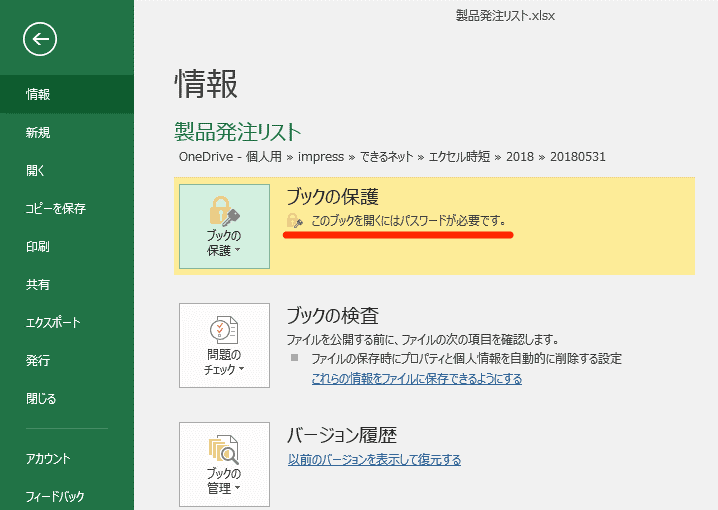
Task: Click the 製品発注リスト title text
Action: [238, 132]
